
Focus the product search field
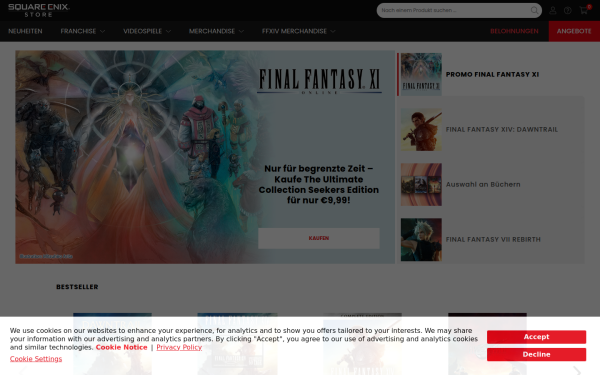pyautogui.click(x=459, y=10)
